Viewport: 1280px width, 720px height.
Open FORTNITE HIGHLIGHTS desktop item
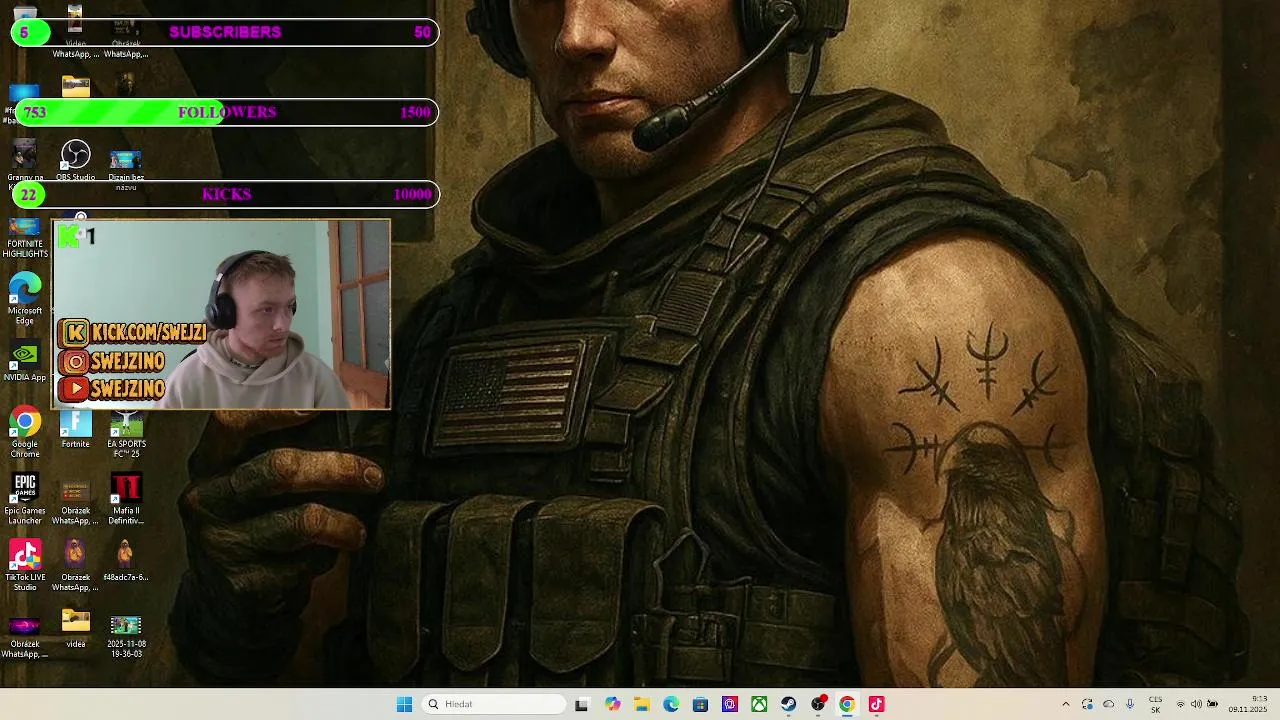tap(25, 240)
